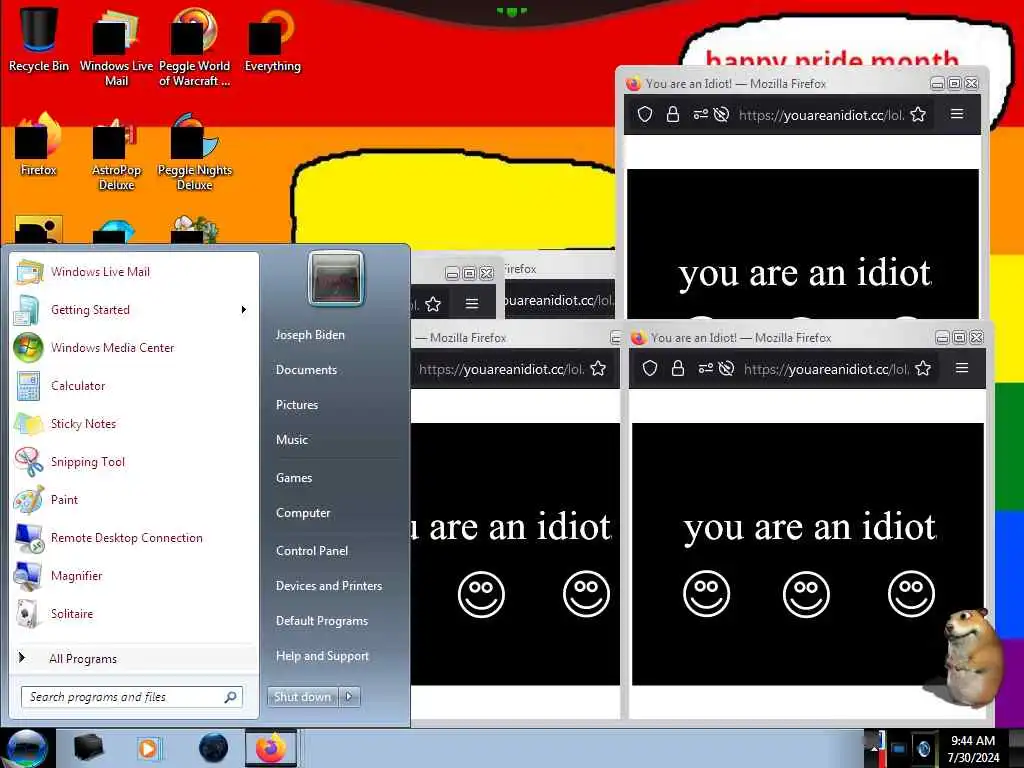Open Computer from Start menu

click(x=303, y=513)
